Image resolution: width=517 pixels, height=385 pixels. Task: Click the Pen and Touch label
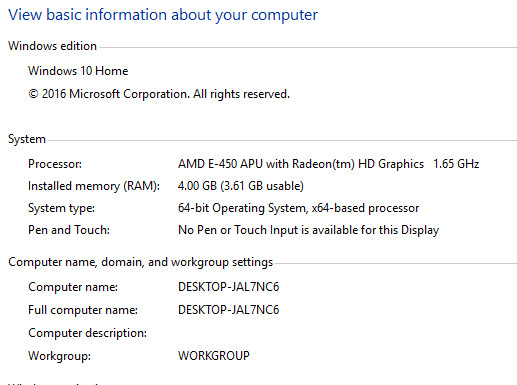(x=69, y=230)
